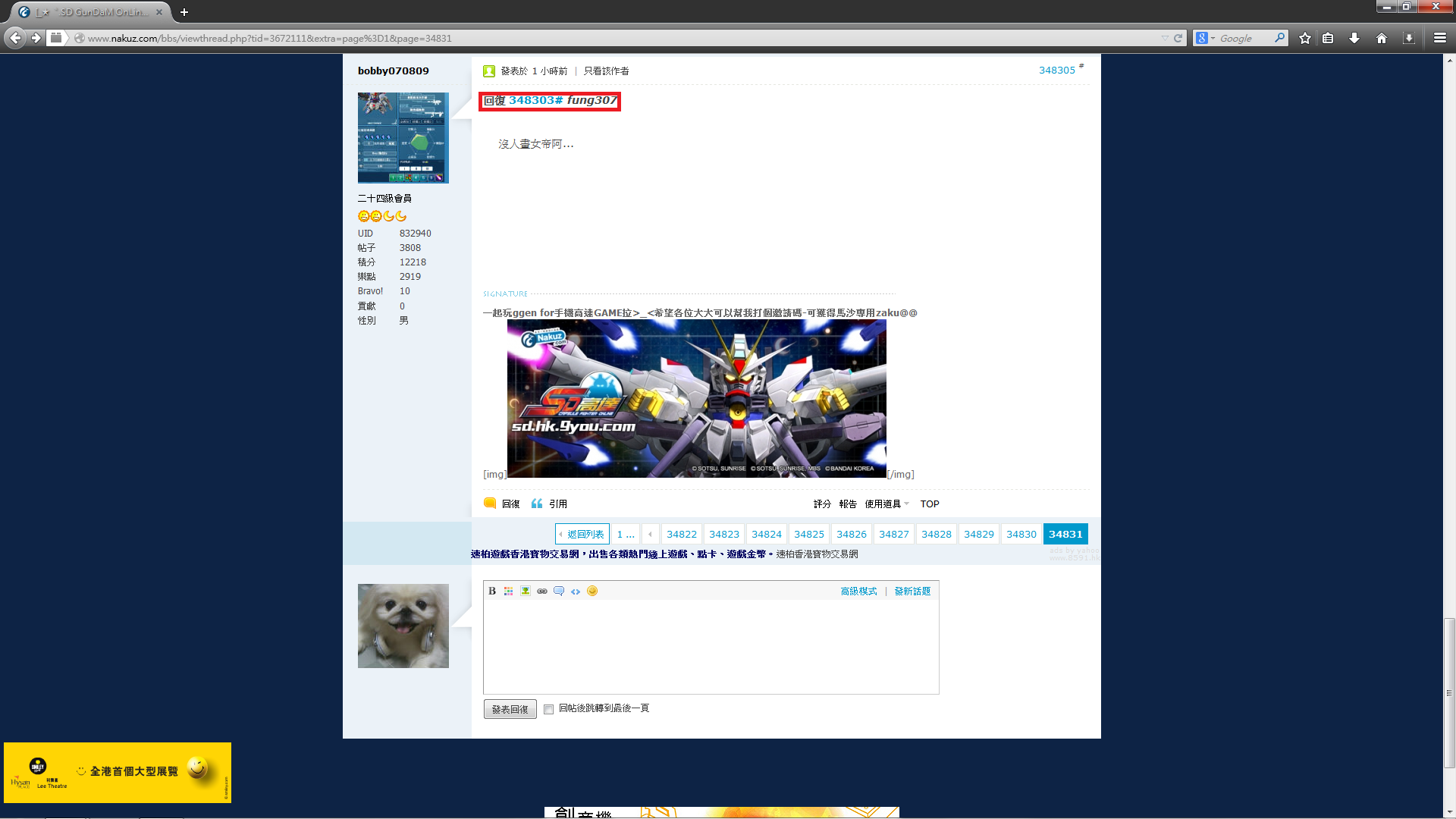This screenshot has width=1456, height=819.
Task: Click the quote bubble editor icon
Action: pos(559,591)
